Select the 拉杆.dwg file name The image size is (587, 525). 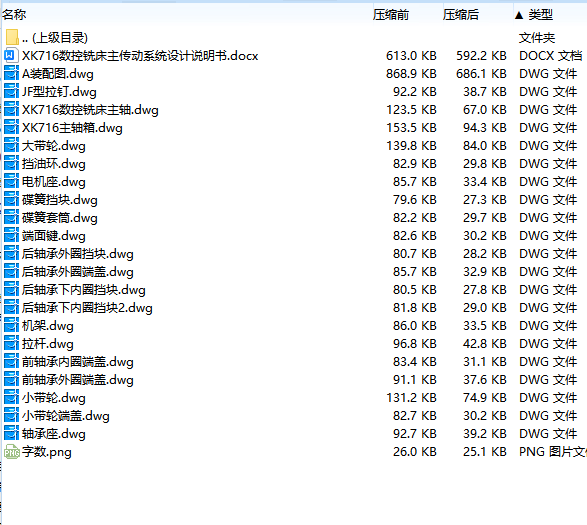click(x=48, y=344)
